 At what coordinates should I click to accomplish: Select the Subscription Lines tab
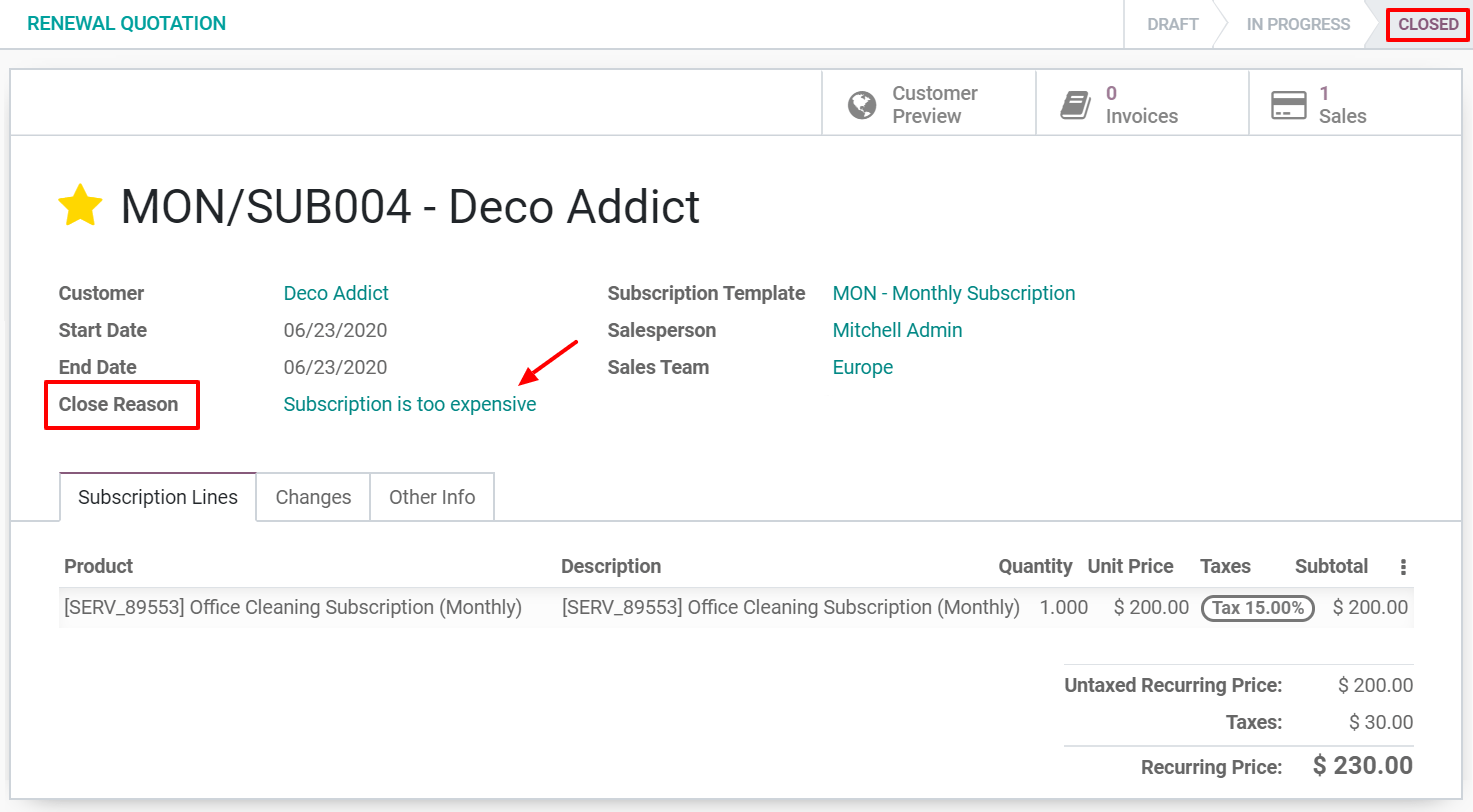[156, 496]
